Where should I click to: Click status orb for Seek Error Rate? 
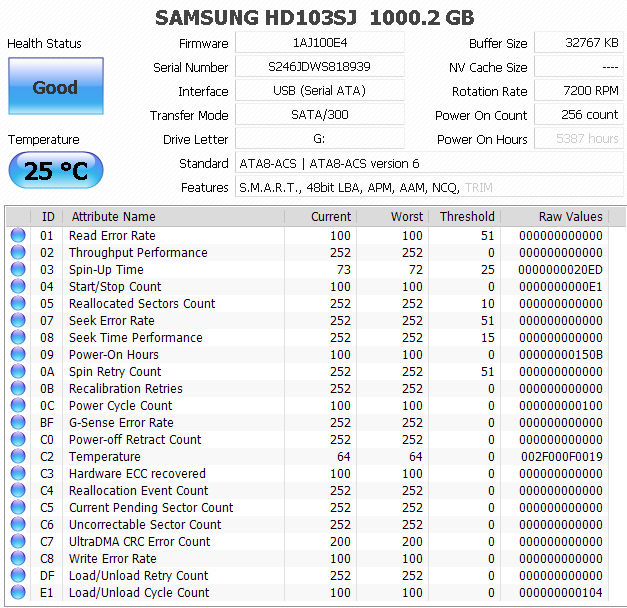coord(18,320)
